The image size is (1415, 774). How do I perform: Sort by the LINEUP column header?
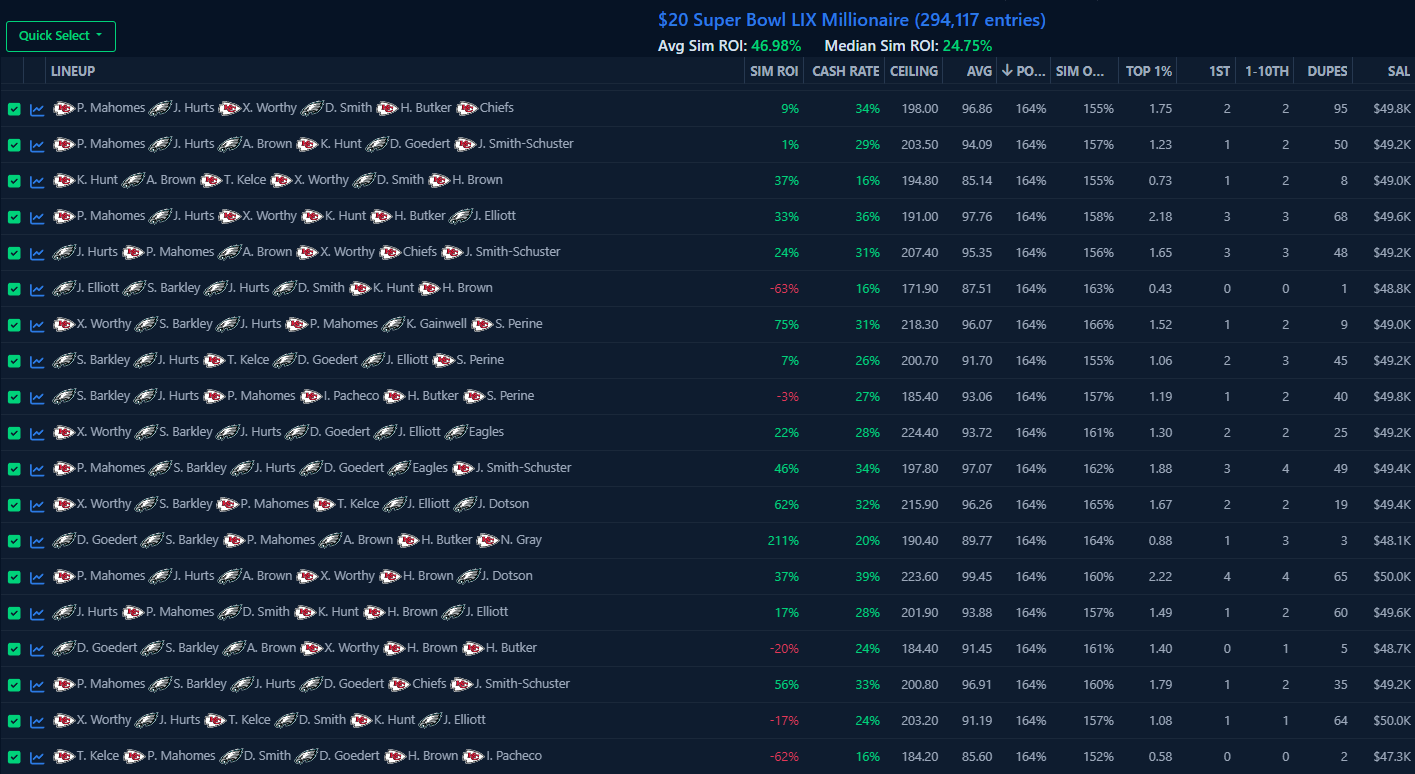[73, 71]
